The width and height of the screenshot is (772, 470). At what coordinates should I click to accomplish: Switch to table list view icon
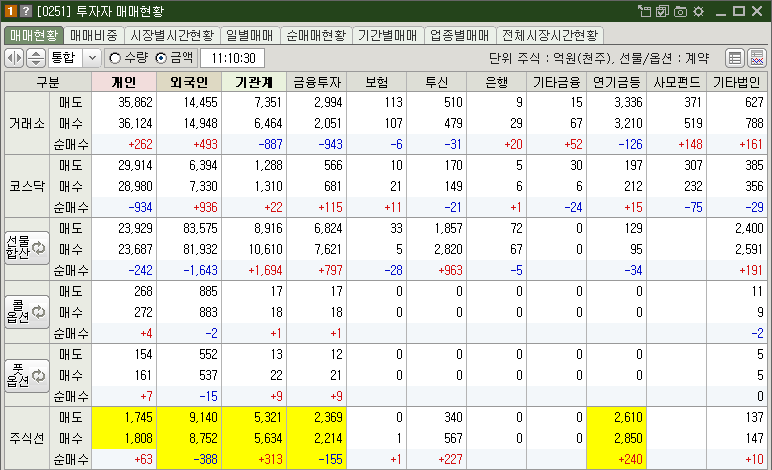click(x=735, y=58)
